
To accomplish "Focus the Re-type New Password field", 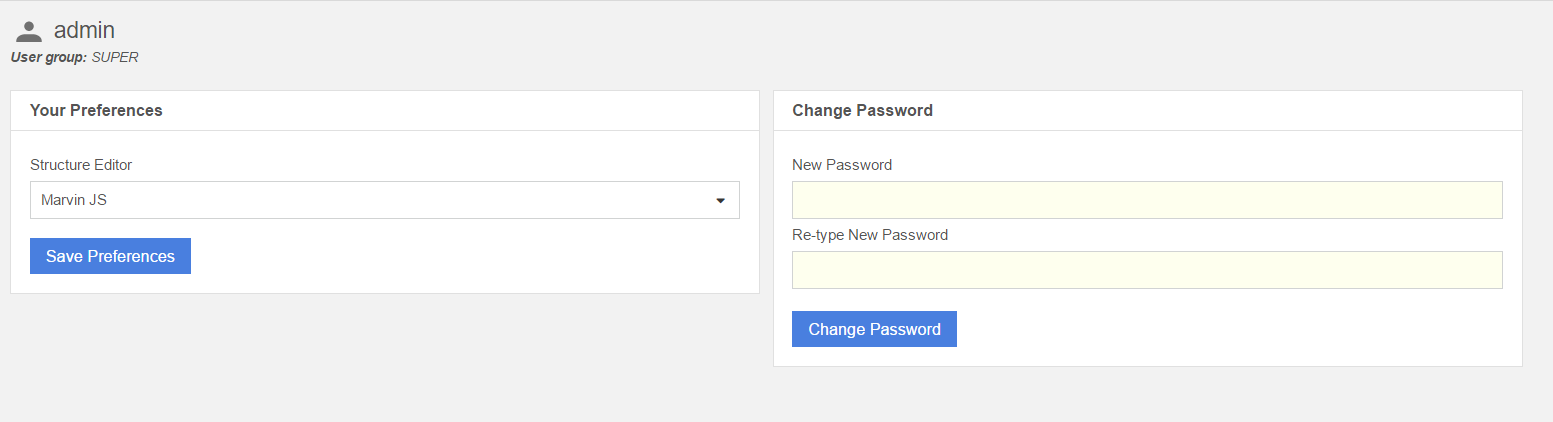I will pyautogui.click(x=1147, y=270).
